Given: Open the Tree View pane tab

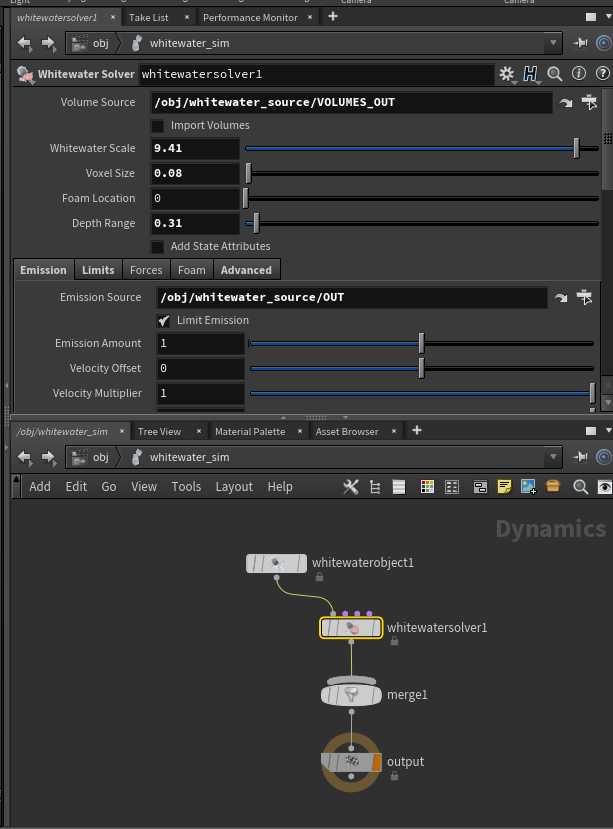Looking at the screenshot, I should (159, 431).
